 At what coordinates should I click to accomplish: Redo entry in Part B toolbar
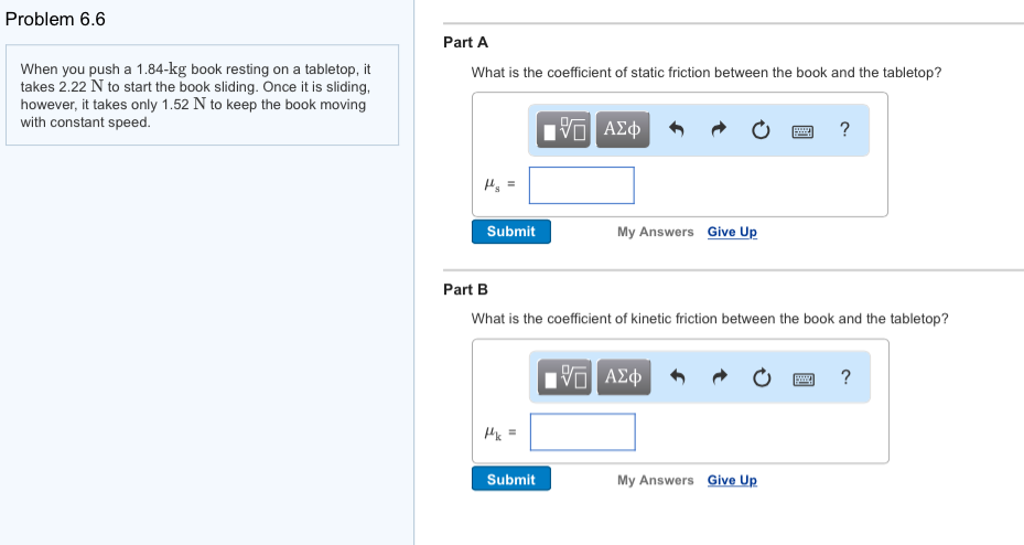(x=720, y=377)
